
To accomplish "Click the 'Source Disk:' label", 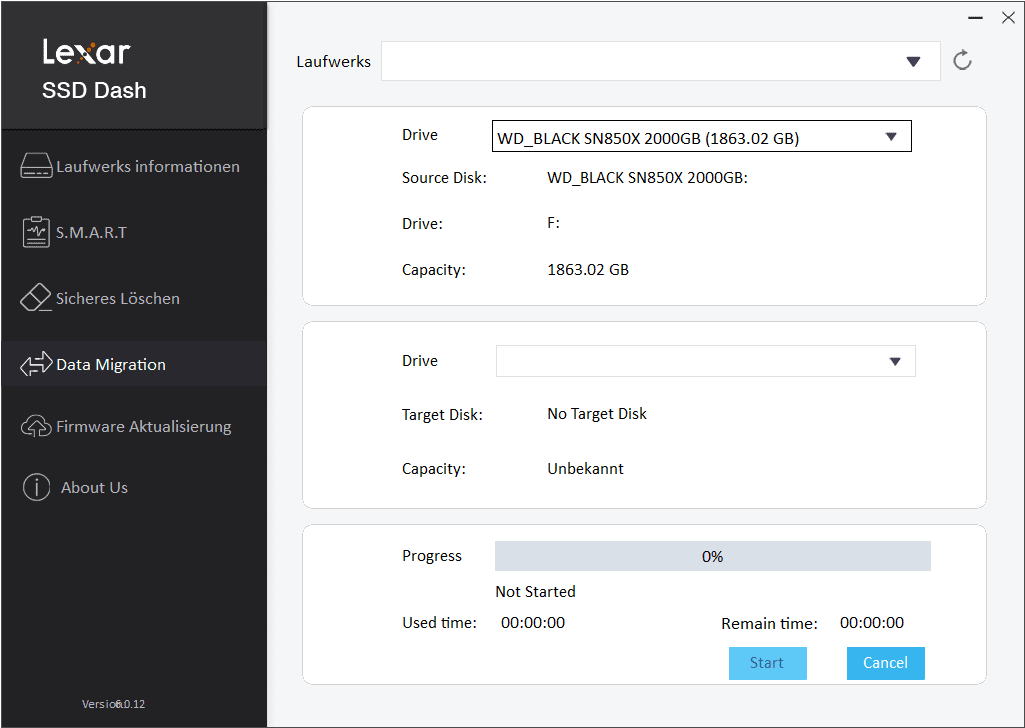I will (445, 178).
